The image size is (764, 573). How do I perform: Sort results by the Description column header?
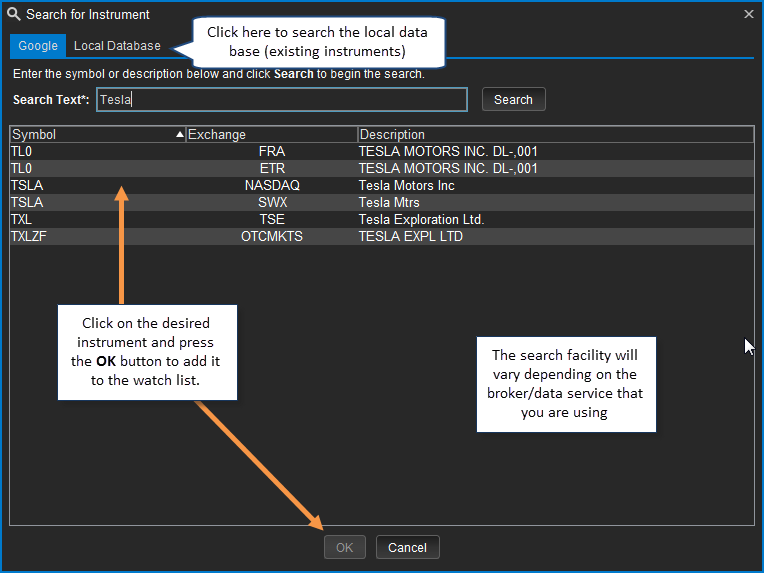click(555, 134)
